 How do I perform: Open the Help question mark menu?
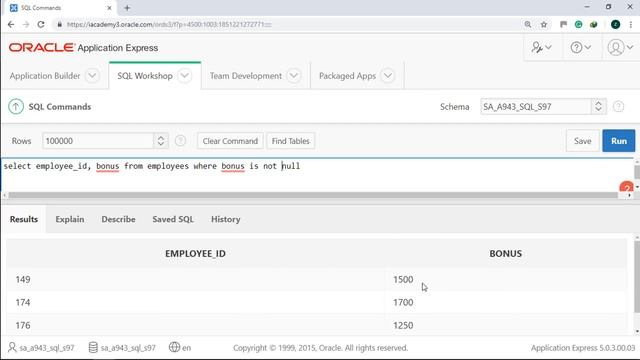(580, 47)
